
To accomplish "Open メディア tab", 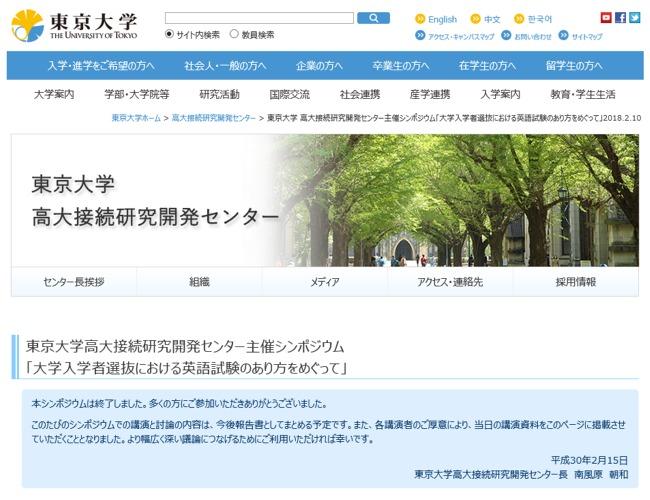I will (x=325, y=282).
